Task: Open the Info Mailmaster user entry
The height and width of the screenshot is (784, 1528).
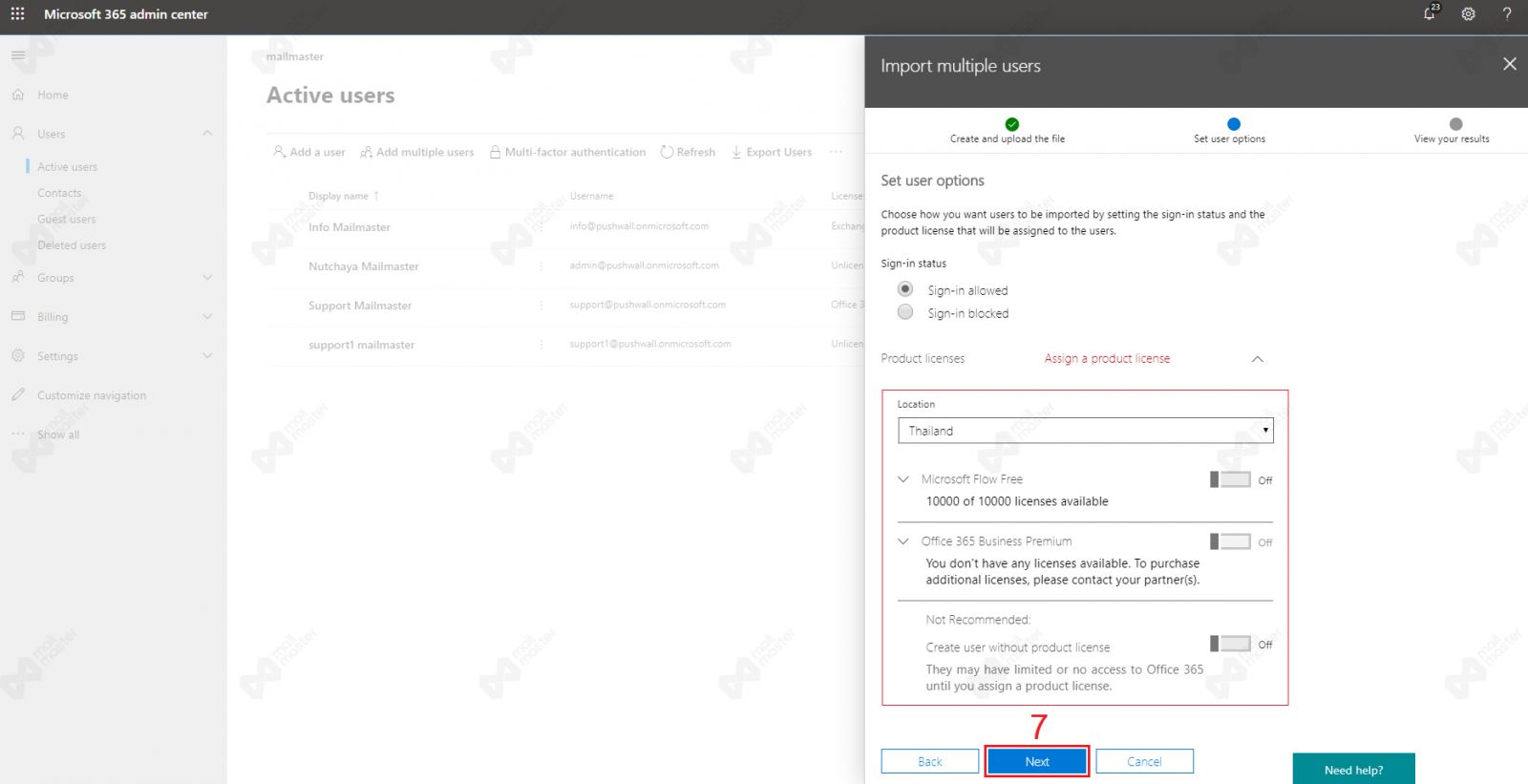Action: 350,227
